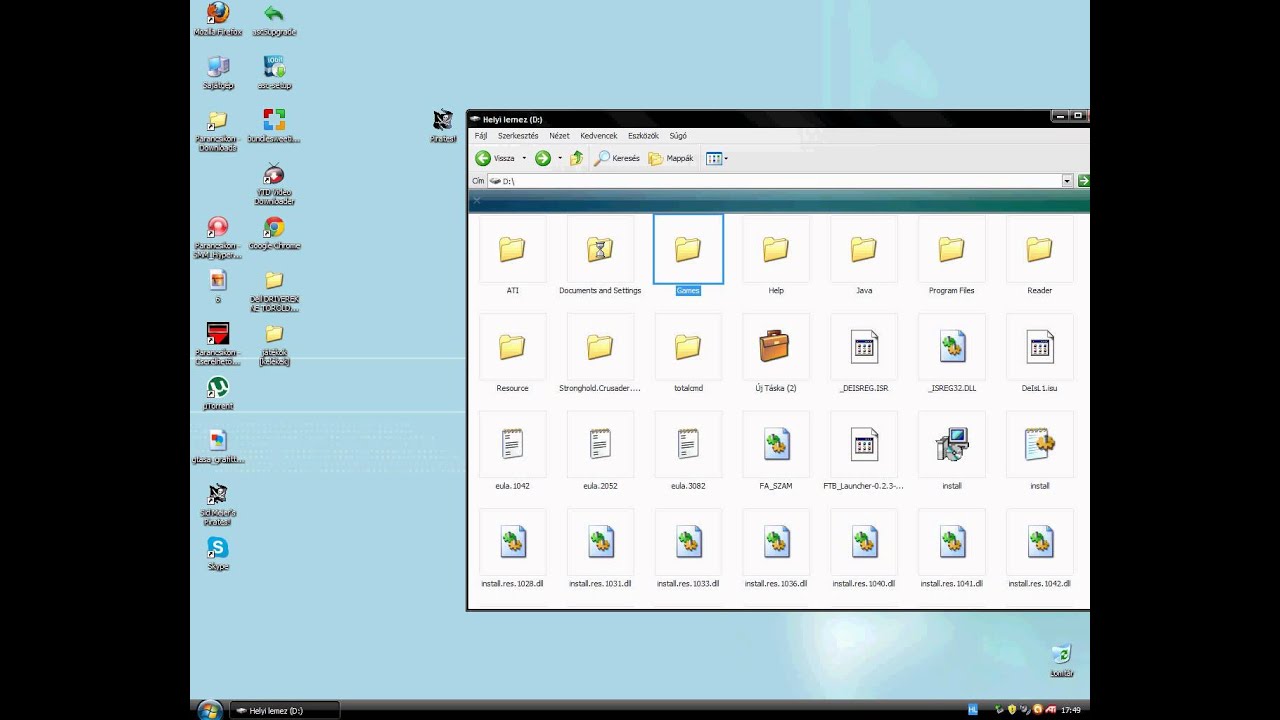Select Mozilla Firefox desktop shortcut
The height and width of the screenshot is (720, 1280).
tap(218, 20)
